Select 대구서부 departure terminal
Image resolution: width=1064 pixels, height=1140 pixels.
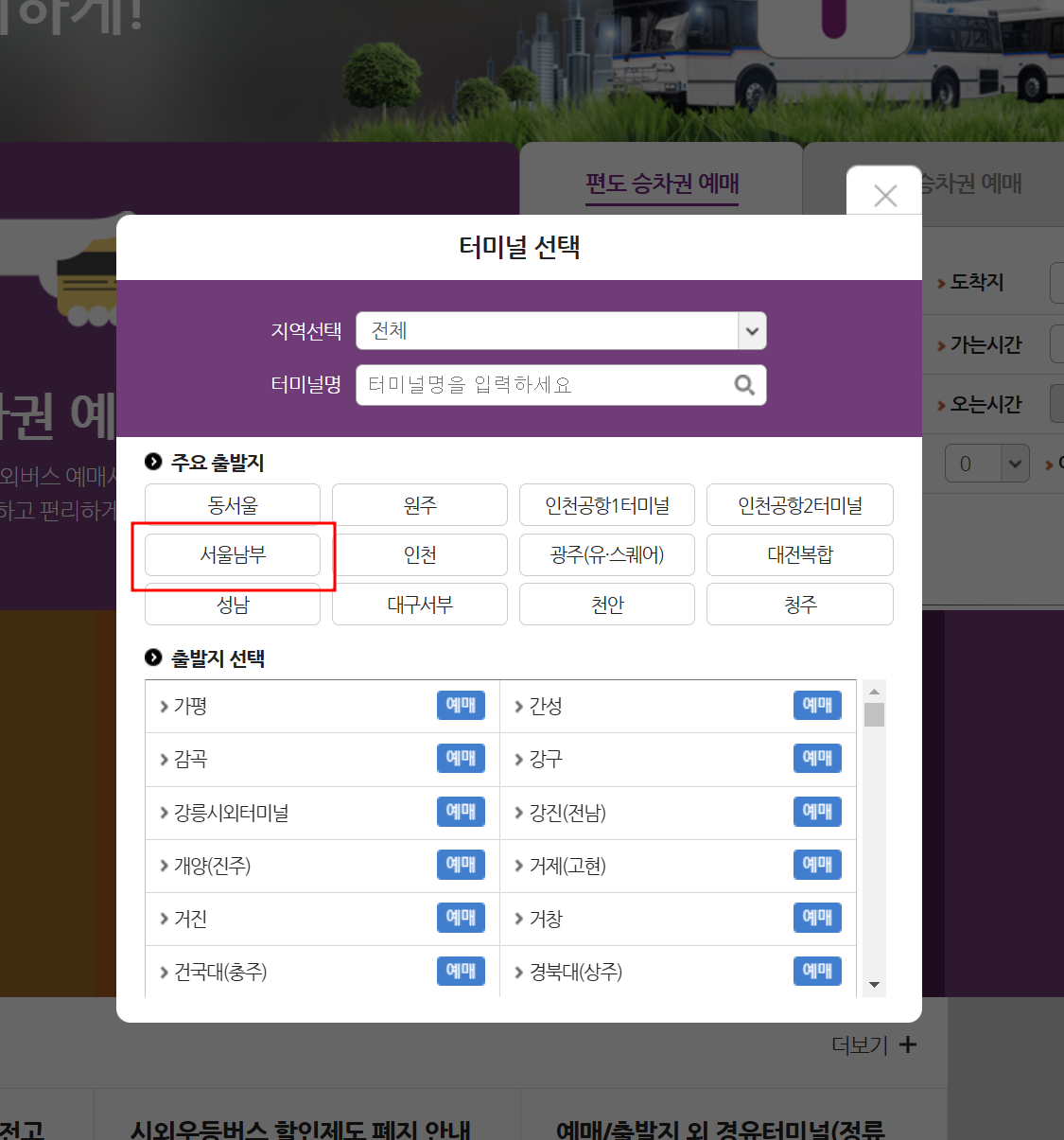tap(420, 605)
